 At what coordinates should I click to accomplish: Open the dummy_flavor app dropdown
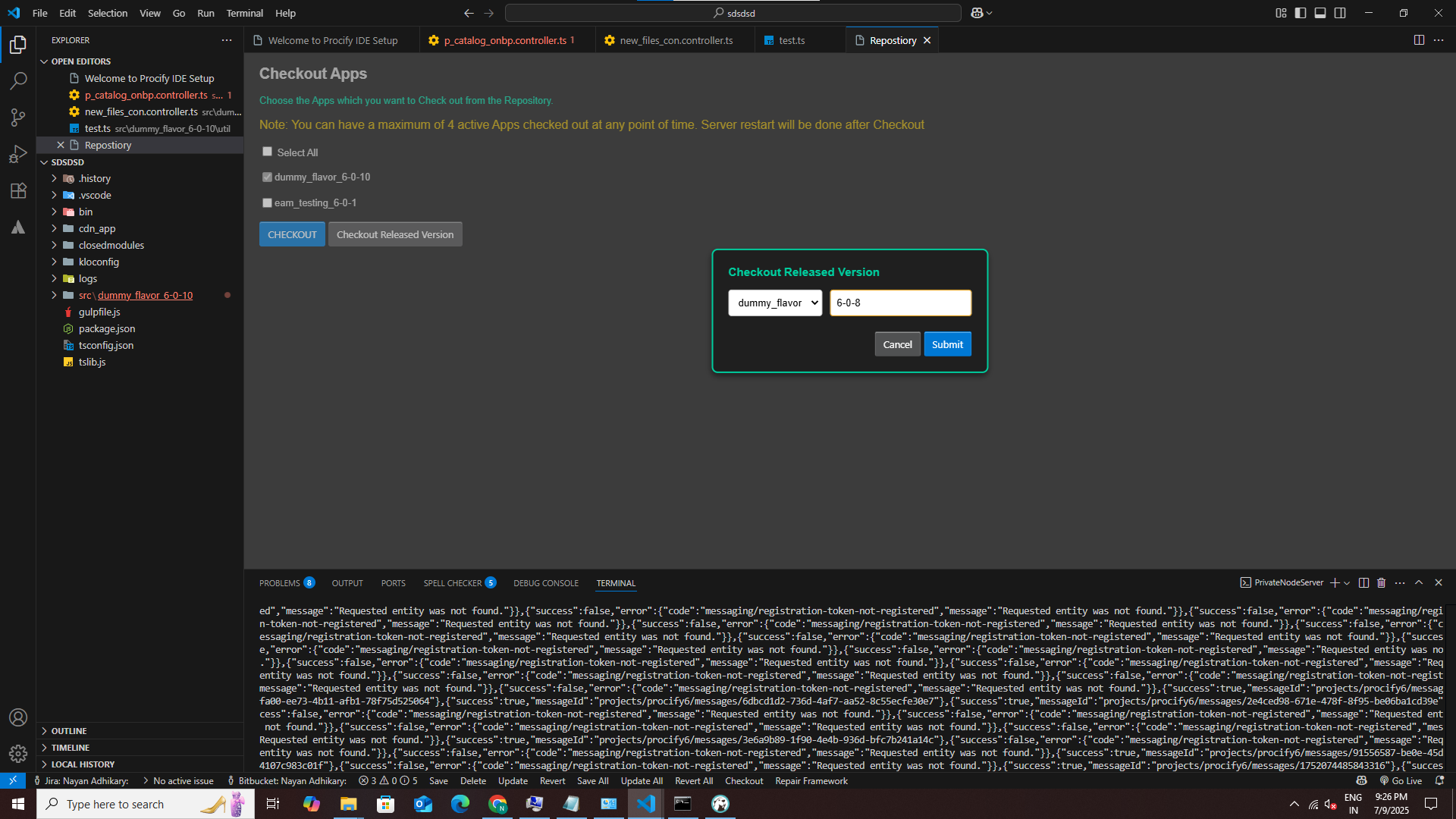coord(775,303)
